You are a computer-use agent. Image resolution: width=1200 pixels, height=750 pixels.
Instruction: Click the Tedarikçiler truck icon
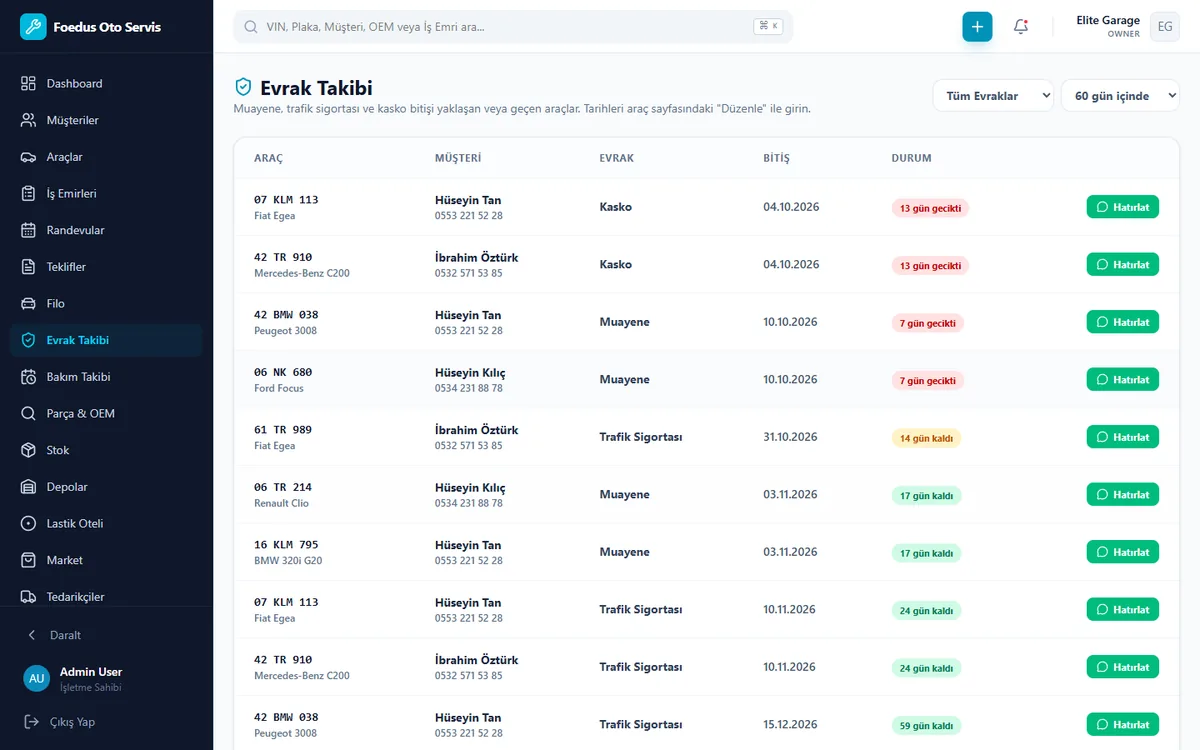(28, 597)
